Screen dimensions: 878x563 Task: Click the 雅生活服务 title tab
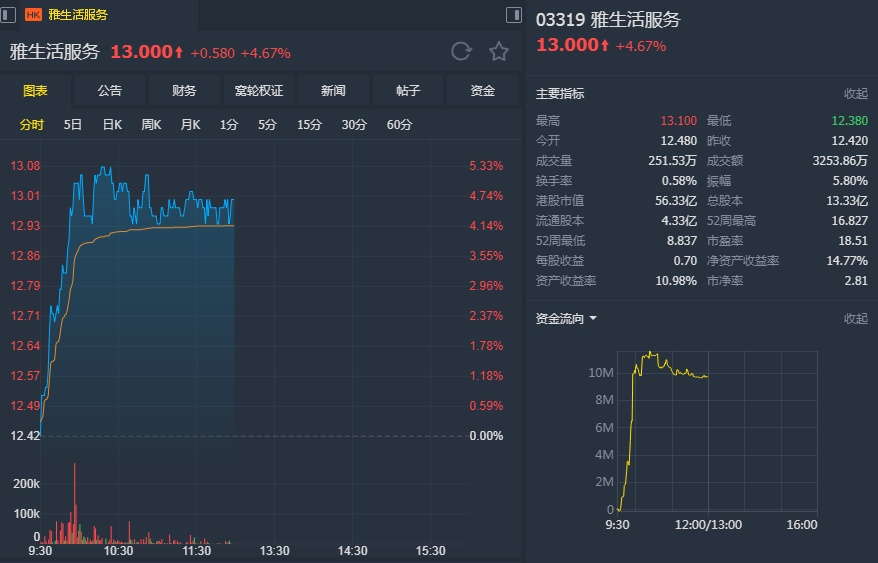point(78,15)
